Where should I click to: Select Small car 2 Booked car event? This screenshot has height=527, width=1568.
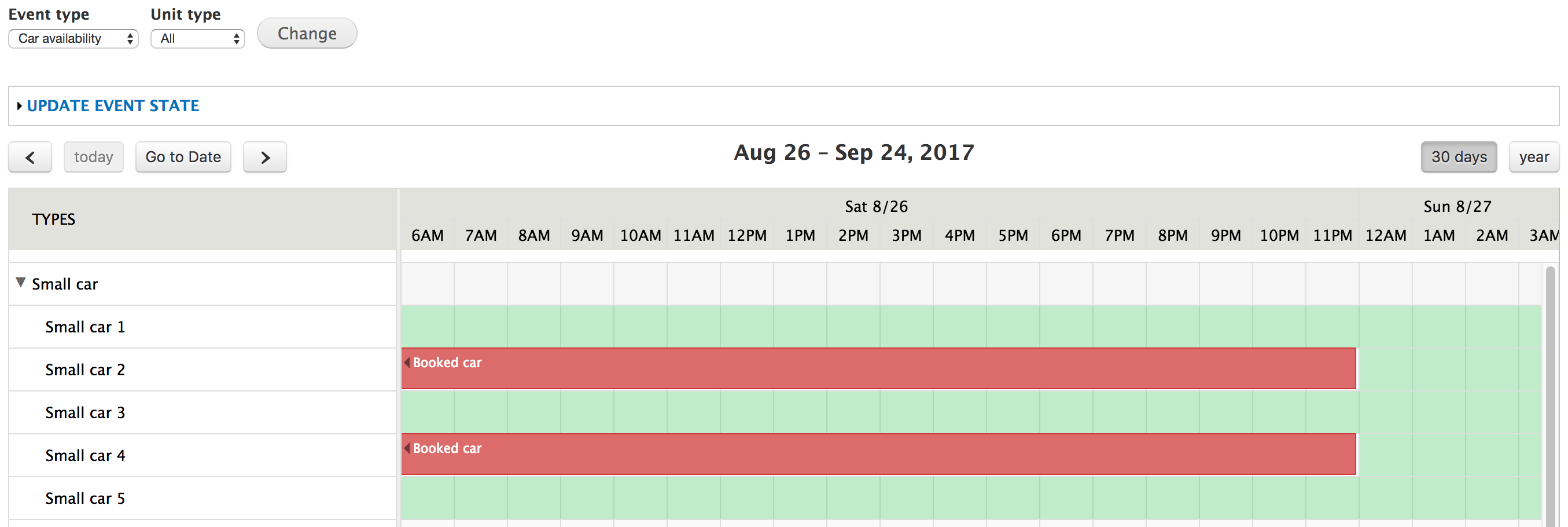[x=878, y=368]
